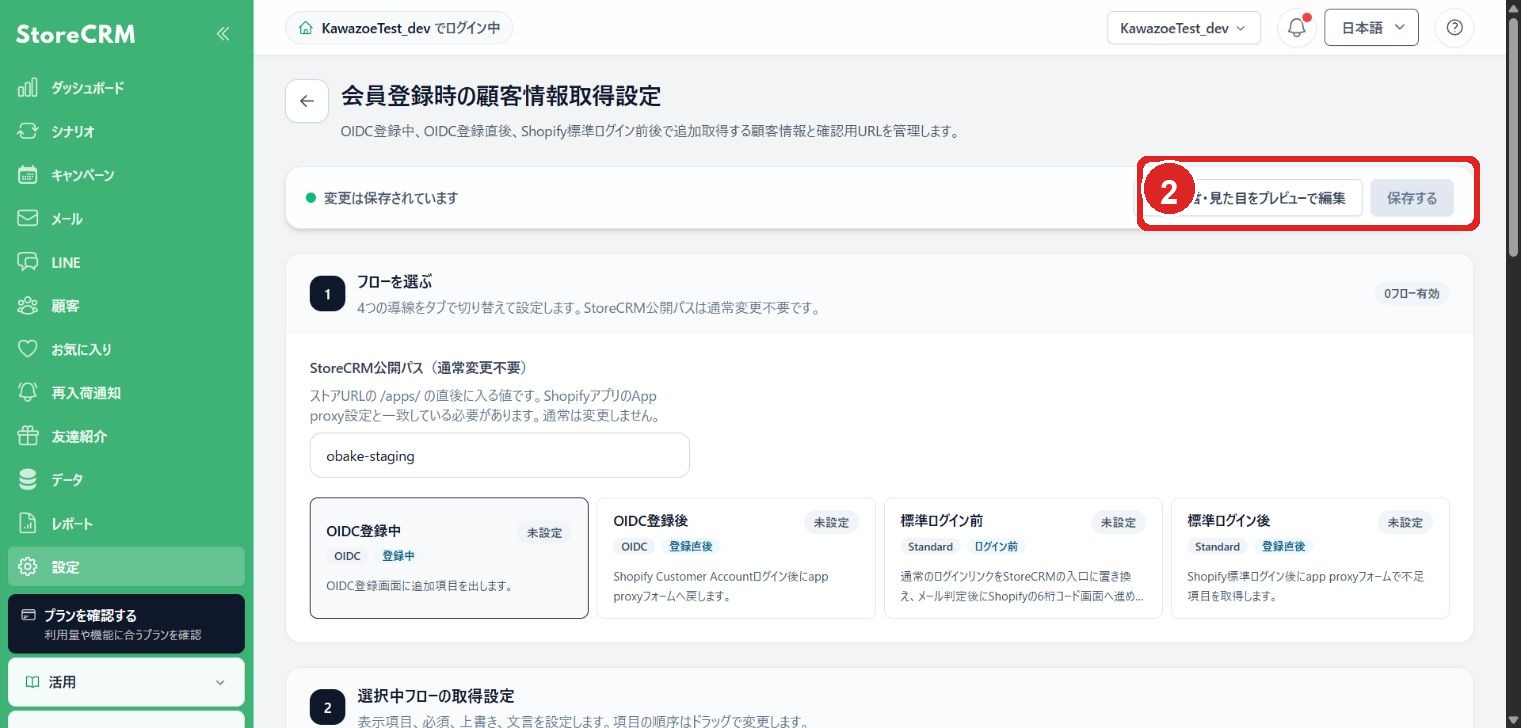1521x728 pixels.
Task: Open the Data (データ) sidebar item
Action: 126,480
